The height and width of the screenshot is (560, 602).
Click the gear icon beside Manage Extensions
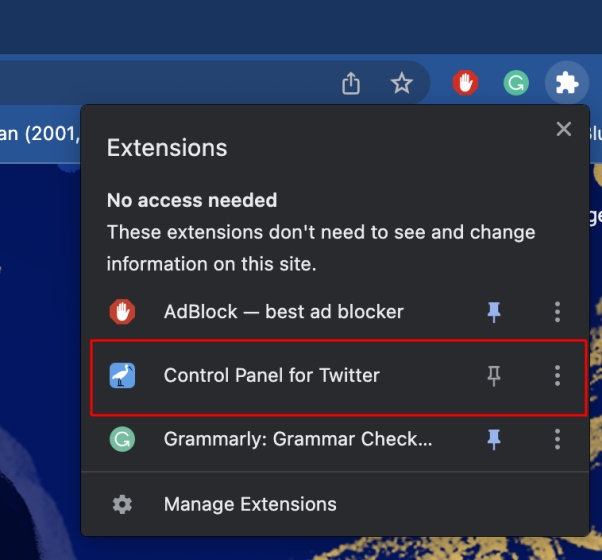click(122, 504)
